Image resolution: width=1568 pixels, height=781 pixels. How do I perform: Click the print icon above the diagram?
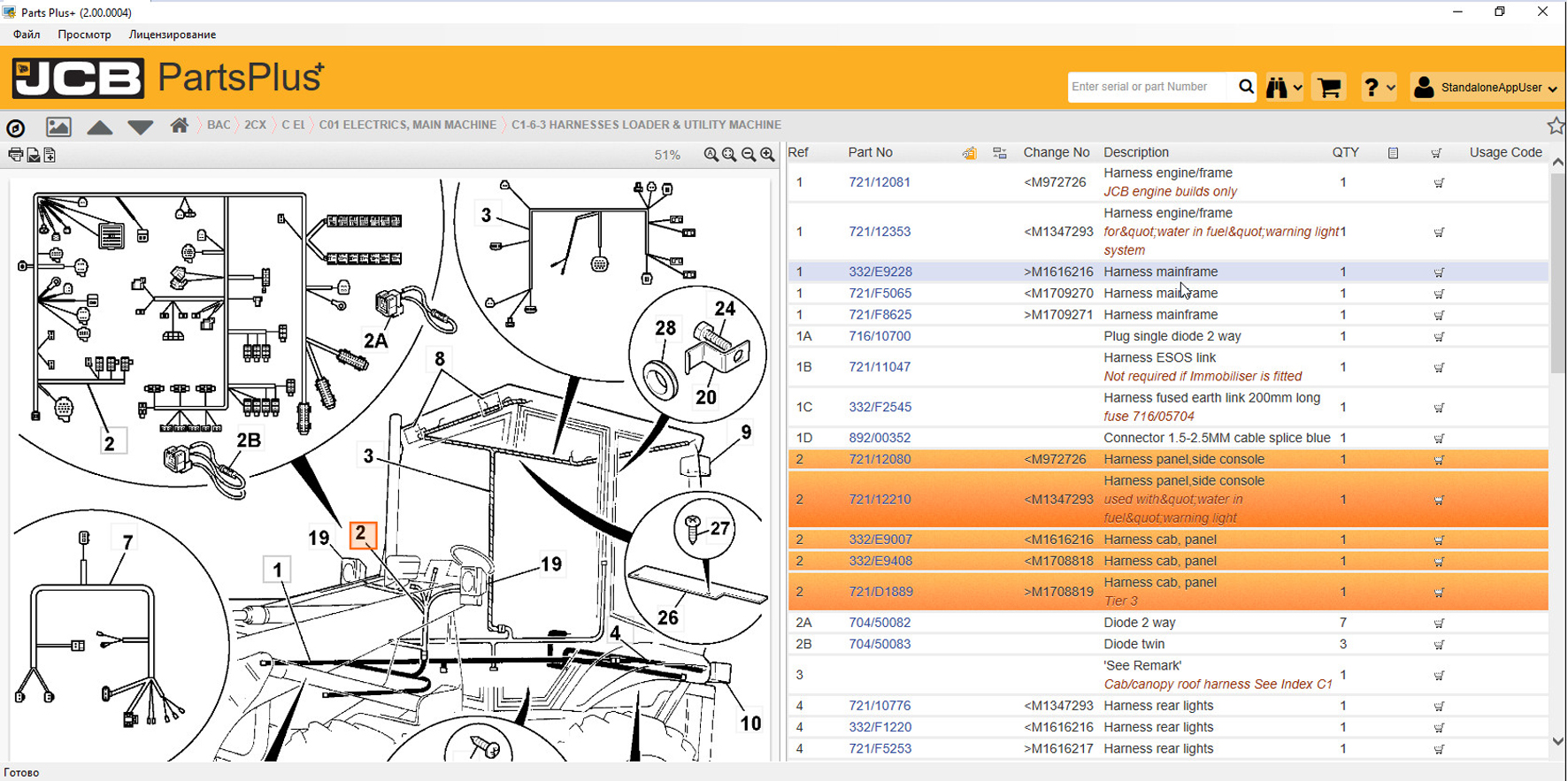click(15, 156)
